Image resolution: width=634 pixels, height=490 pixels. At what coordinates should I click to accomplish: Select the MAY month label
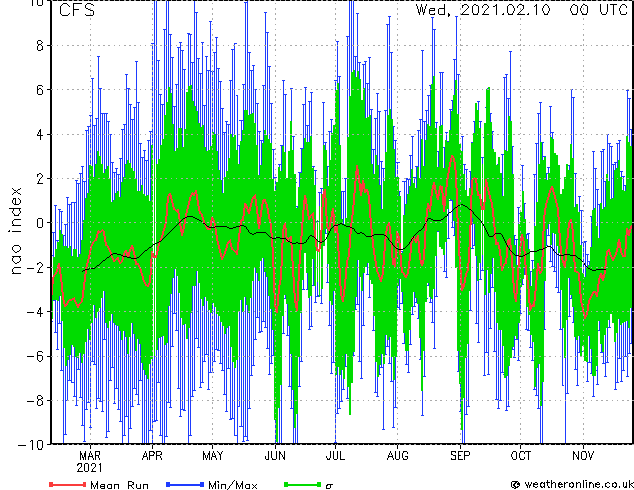(213, 456)
